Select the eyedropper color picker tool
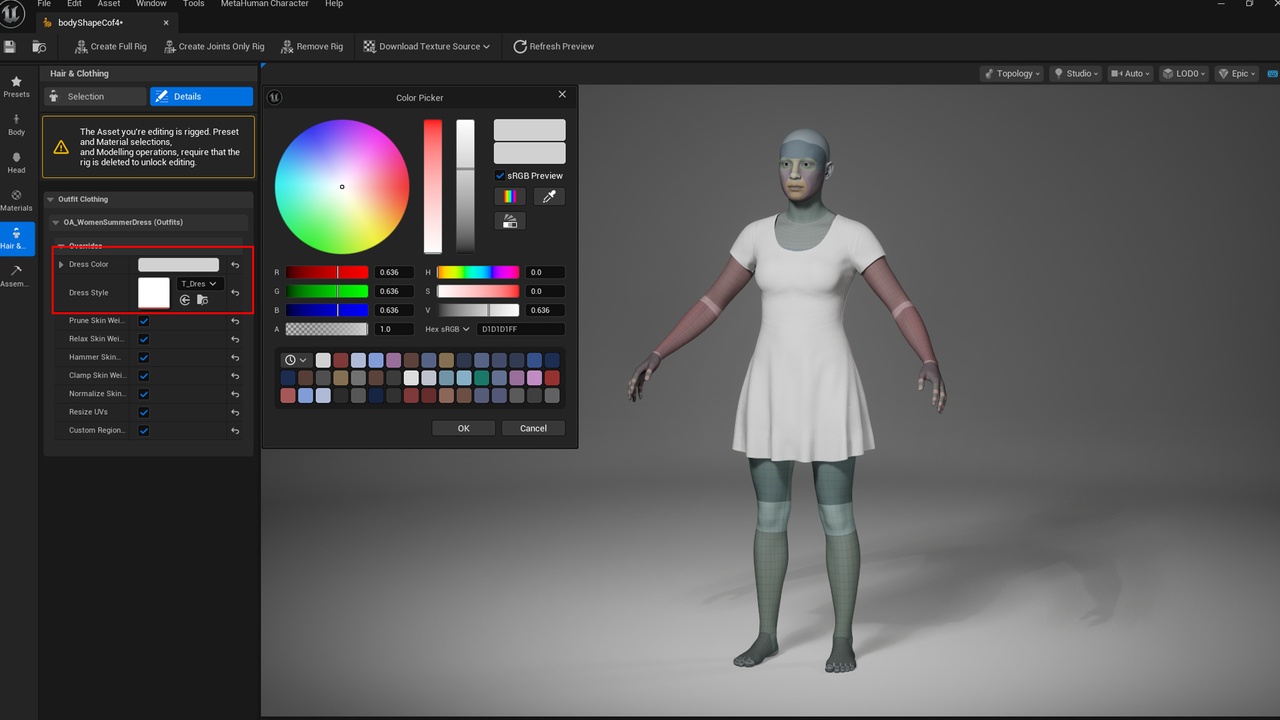The image size is (1280, 720). pos(549,197)
